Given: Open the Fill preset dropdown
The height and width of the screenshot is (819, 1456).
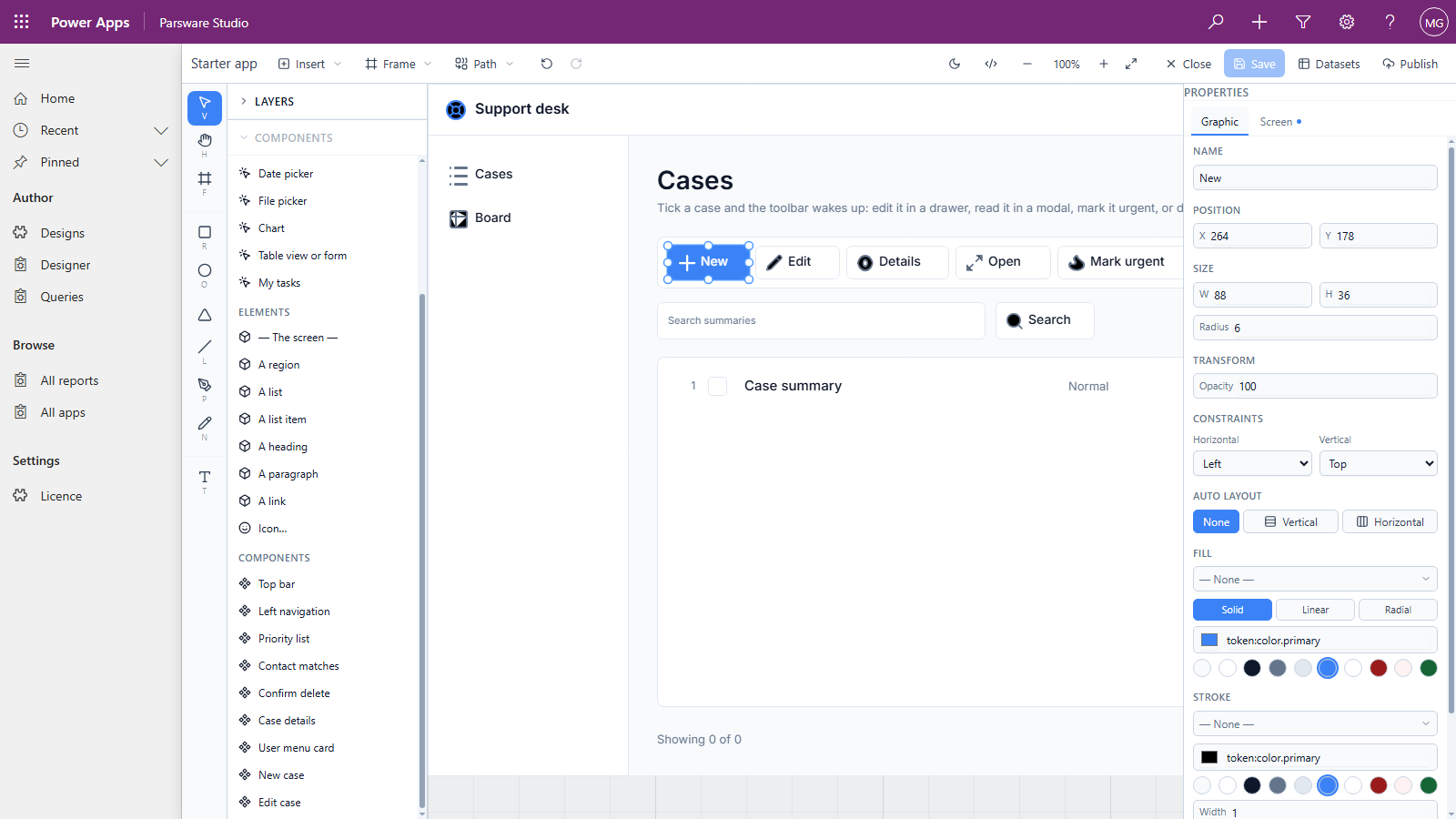Looking at the screenshot, I should pos(1315,579).
